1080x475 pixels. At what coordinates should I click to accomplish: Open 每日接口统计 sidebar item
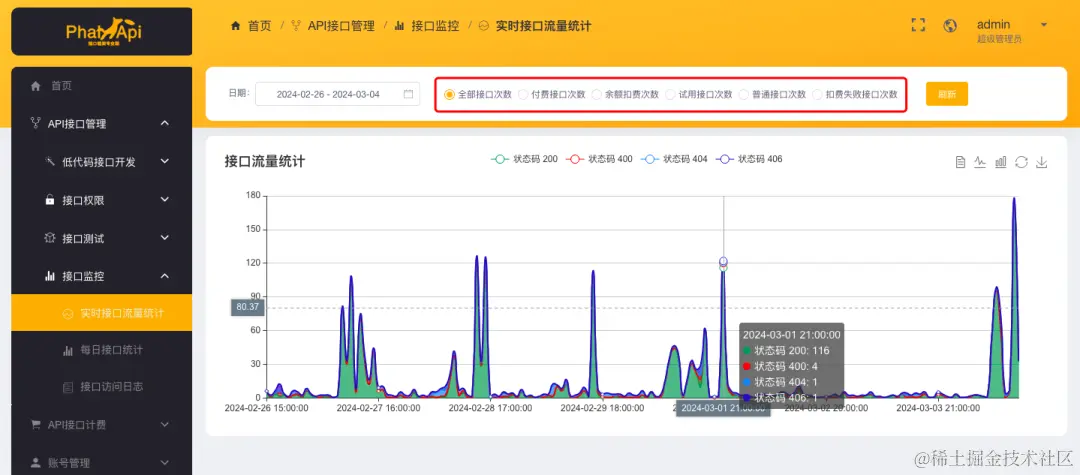(101, 350)
